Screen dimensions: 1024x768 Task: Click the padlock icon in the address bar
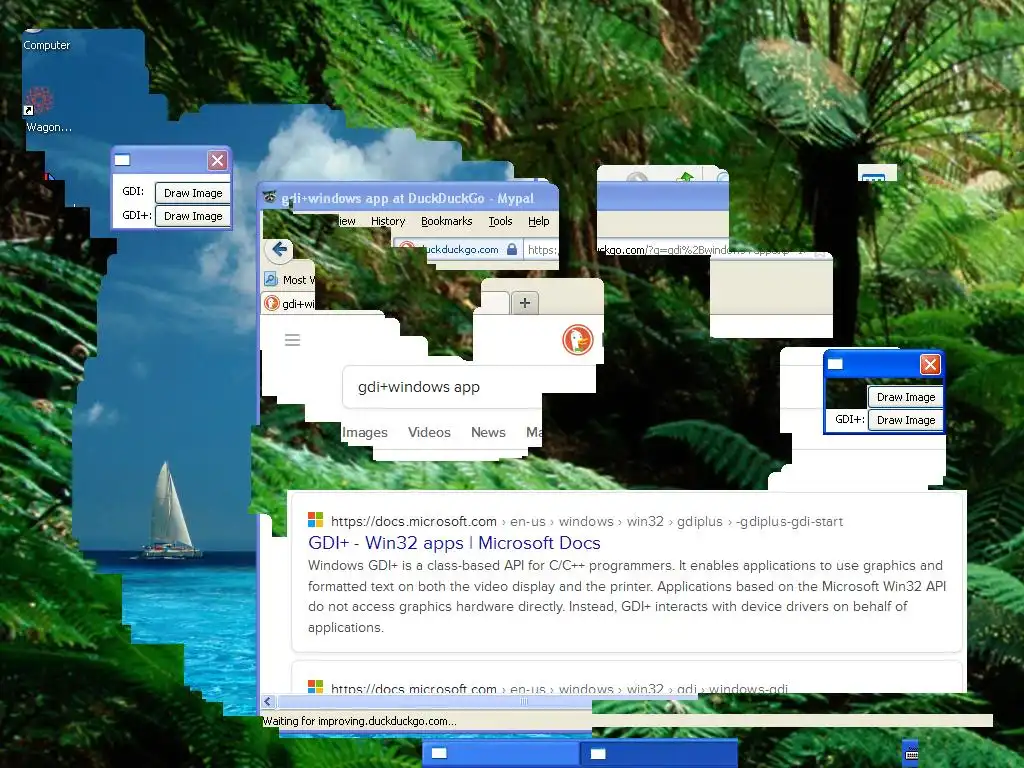(512, 249)
